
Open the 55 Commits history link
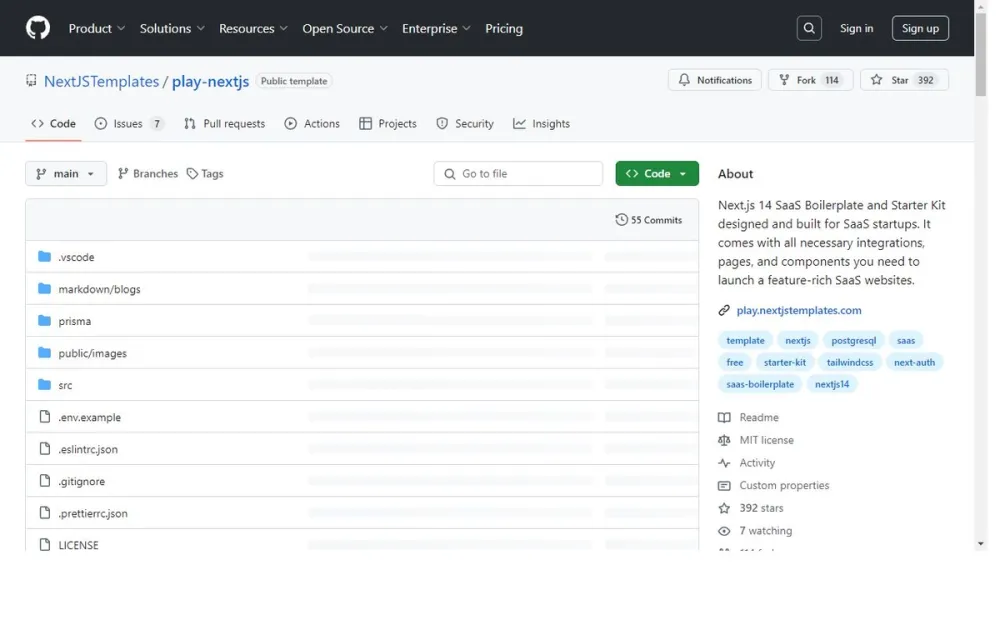pyautogui.click(x=649, y=220)
